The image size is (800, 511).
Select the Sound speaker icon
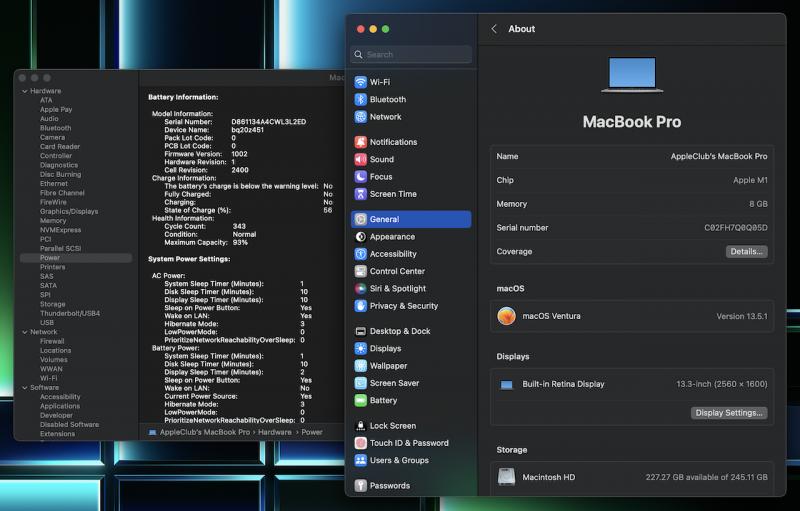[361, 160]
